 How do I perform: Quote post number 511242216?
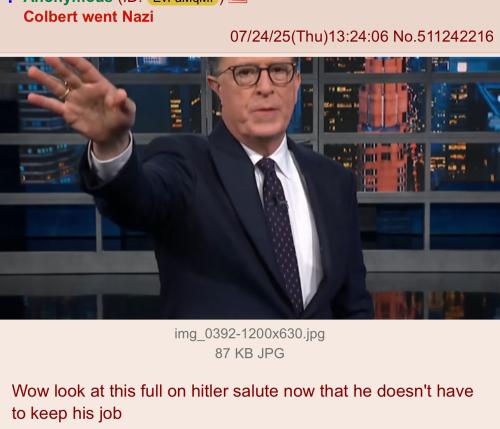(455, 36)
